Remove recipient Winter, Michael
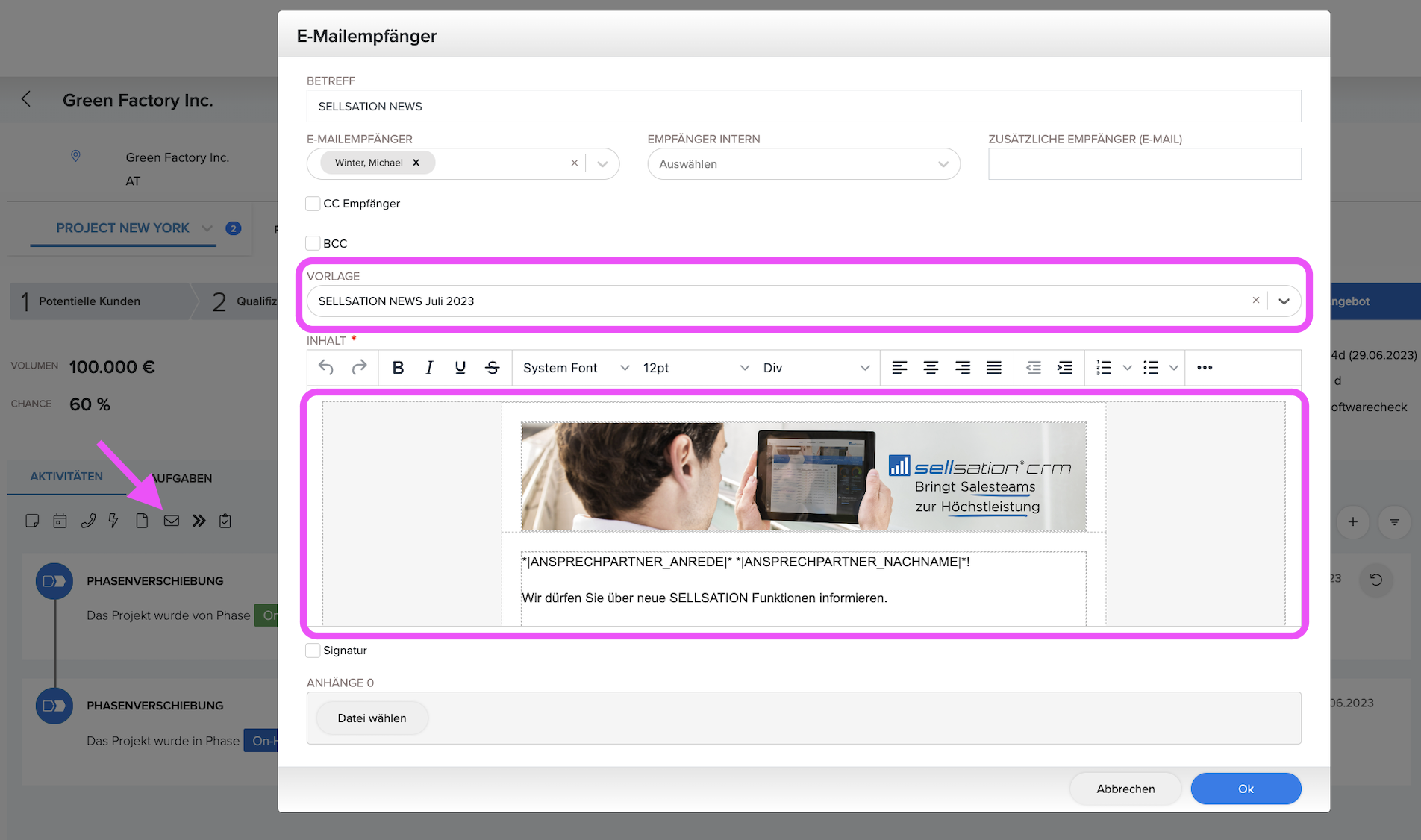 (416, 163)
